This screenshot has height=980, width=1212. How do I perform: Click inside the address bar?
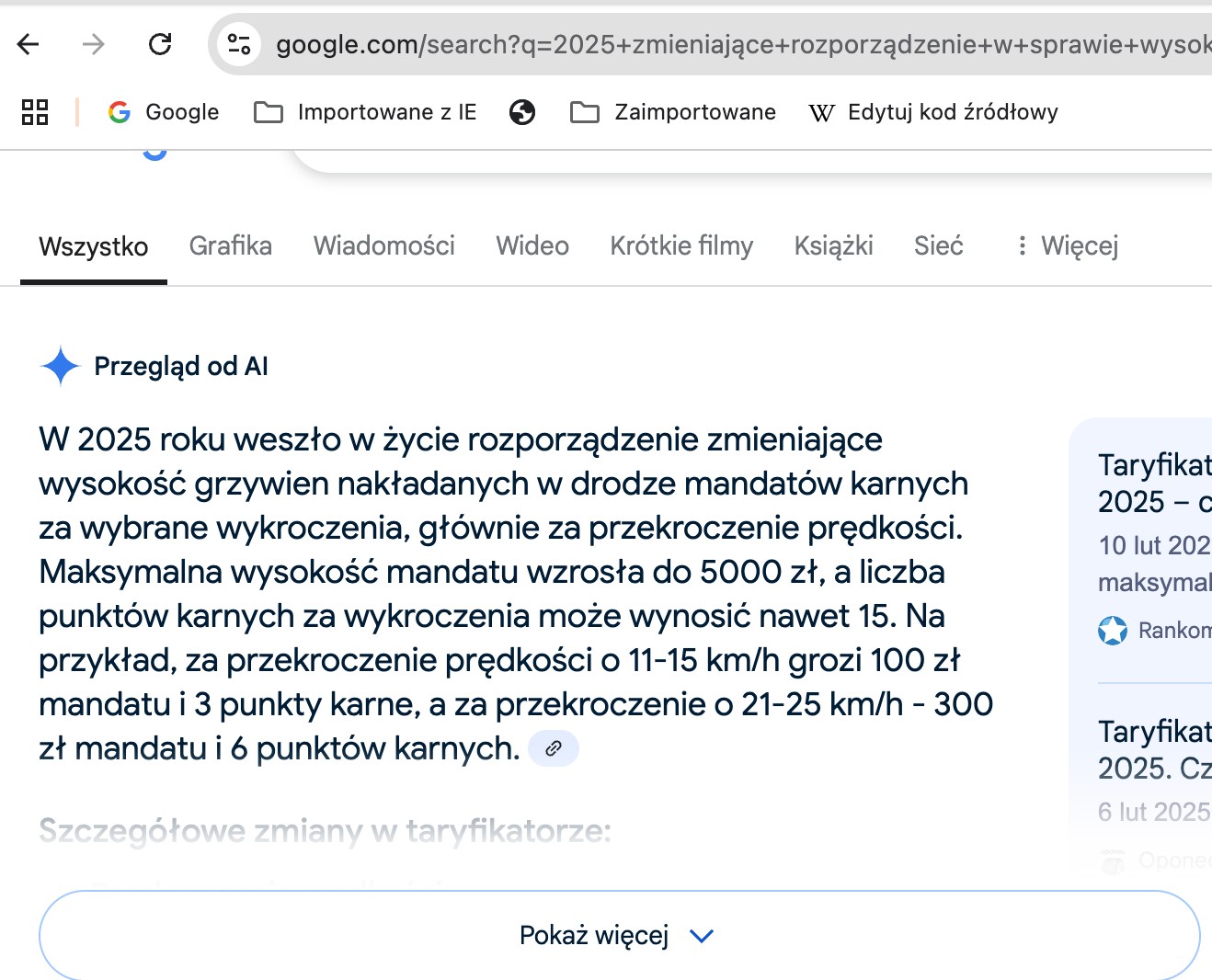pyautogui.click(x=644, y=44)
